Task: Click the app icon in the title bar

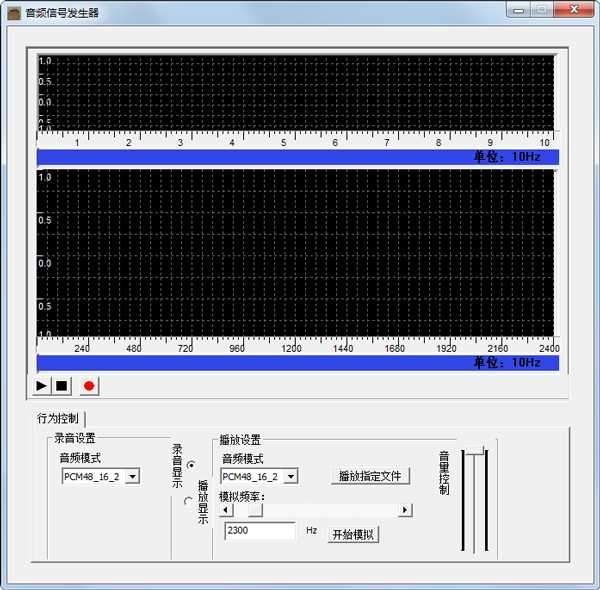Action: [x=14, y=13]
